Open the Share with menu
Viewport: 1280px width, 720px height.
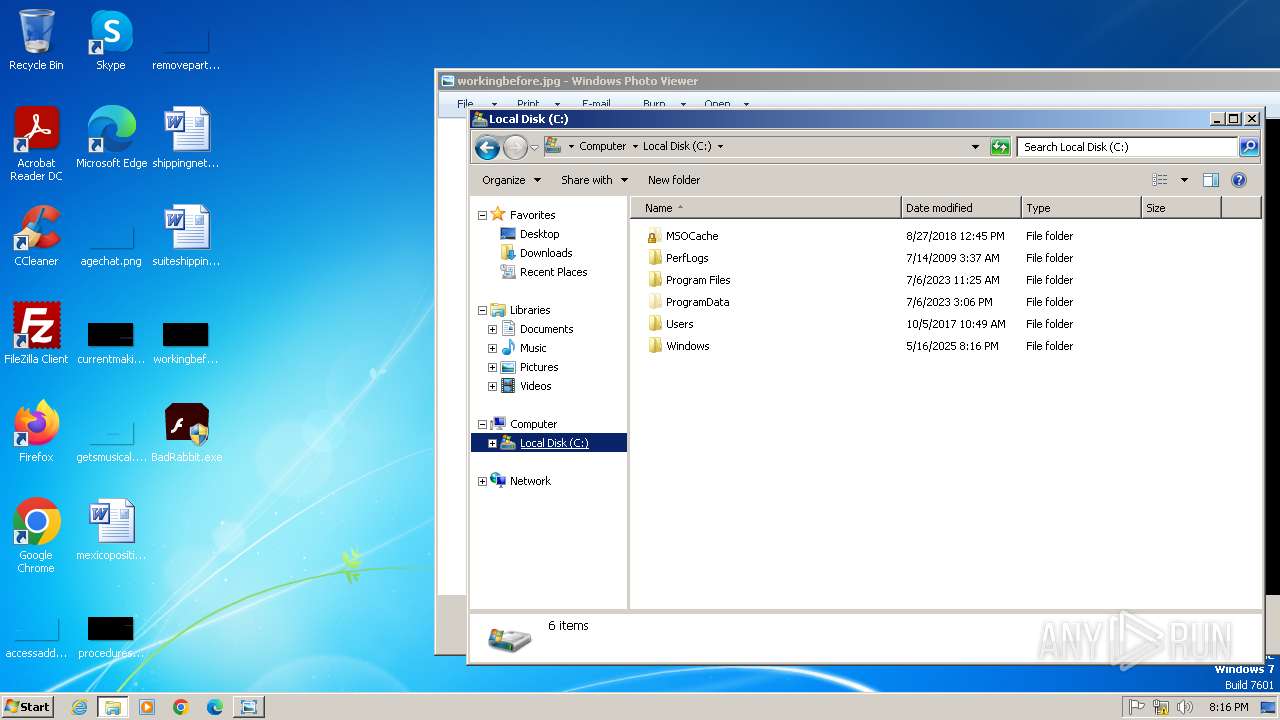pos(594,180)
